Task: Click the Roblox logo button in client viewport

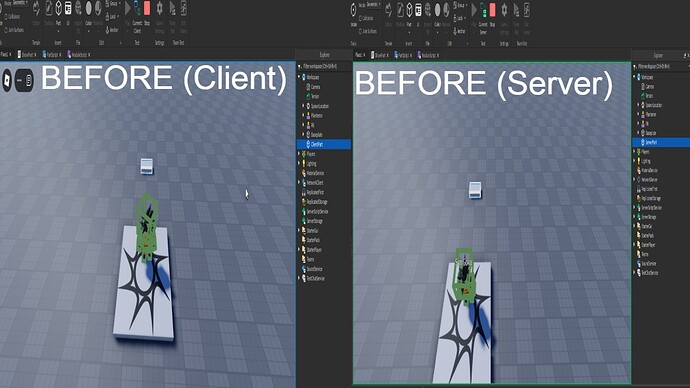Action: 7,80
